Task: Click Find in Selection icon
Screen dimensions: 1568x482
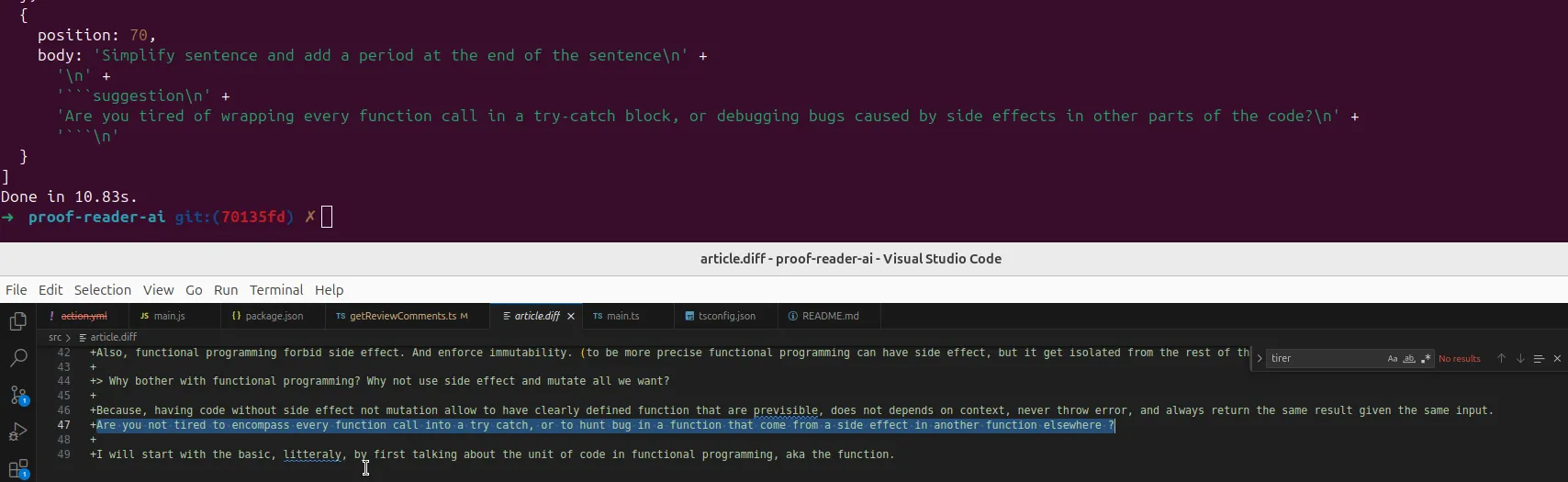Action: coord(1539,359)
